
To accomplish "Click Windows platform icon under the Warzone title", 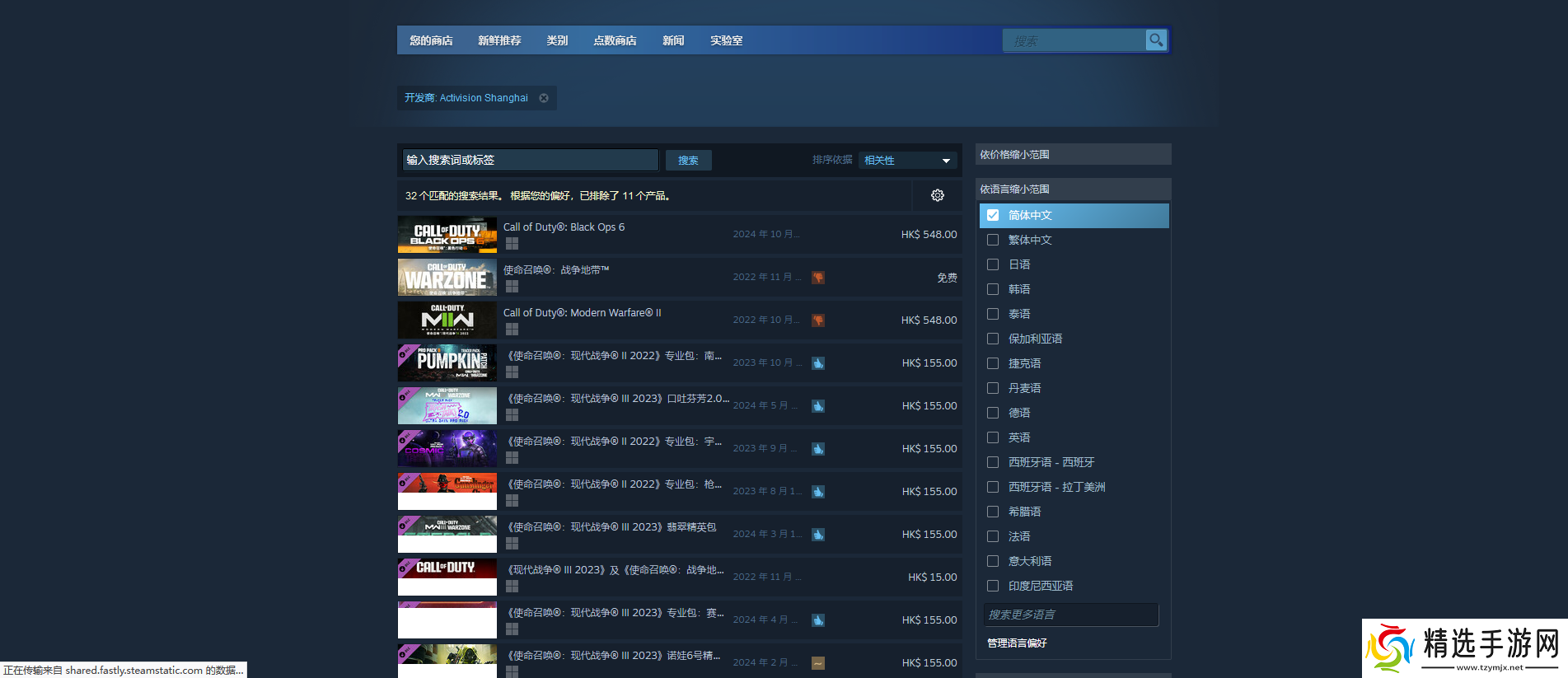I will (x=512, y=287).
